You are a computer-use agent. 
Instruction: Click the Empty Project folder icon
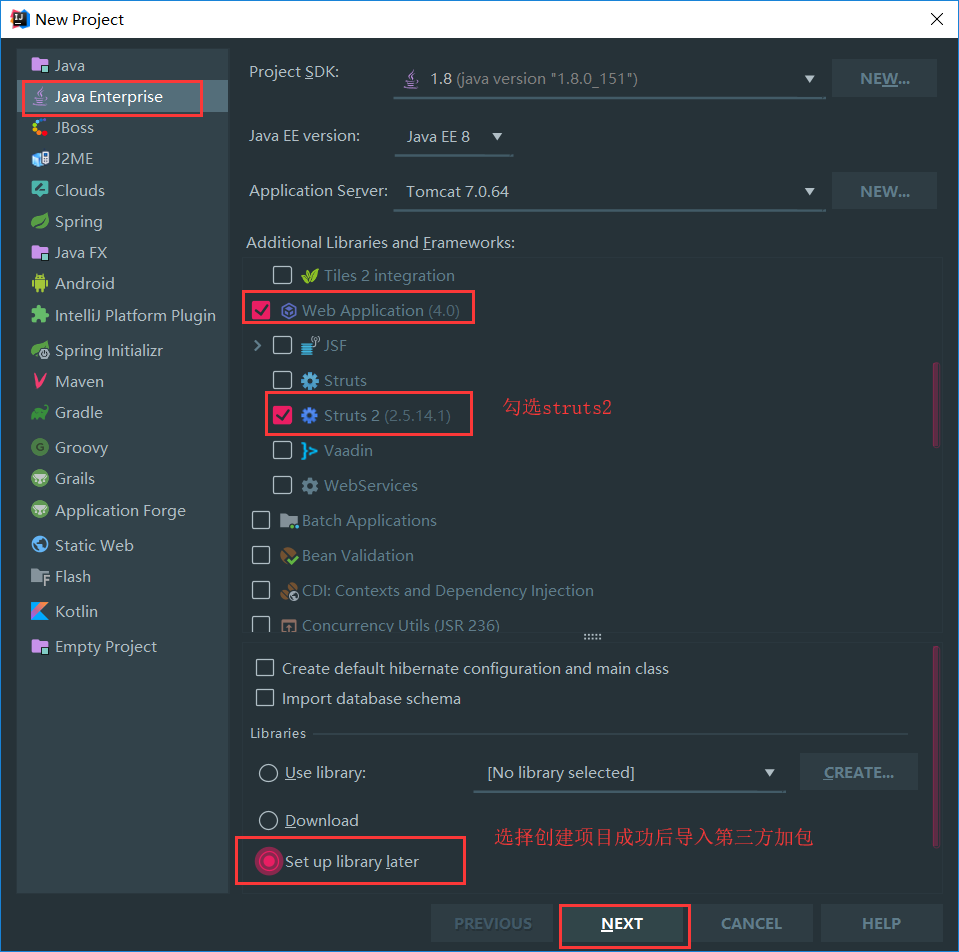40,646
